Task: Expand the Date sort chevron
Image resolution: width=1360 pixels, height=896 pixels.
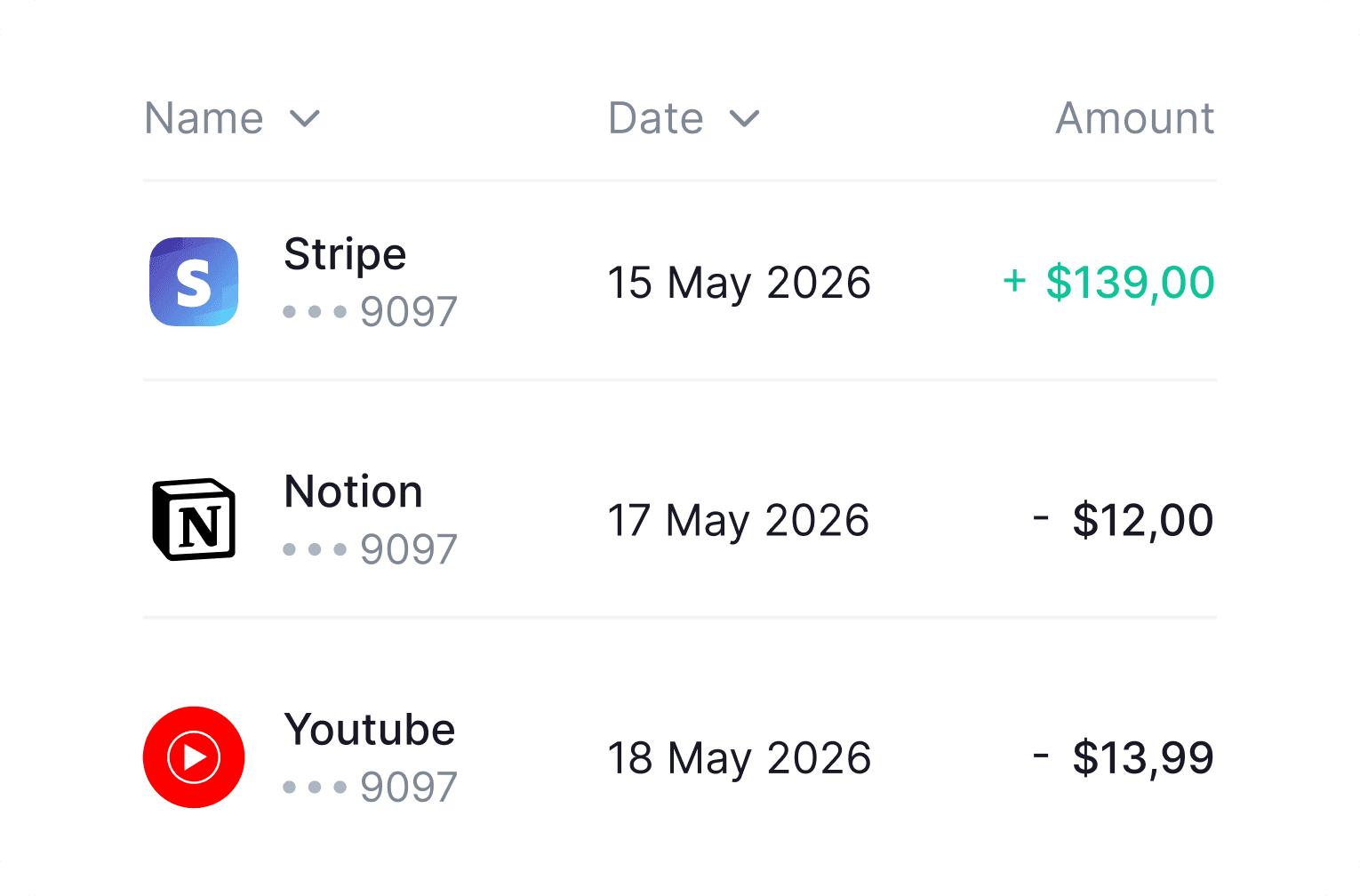Action: [745, 118]
